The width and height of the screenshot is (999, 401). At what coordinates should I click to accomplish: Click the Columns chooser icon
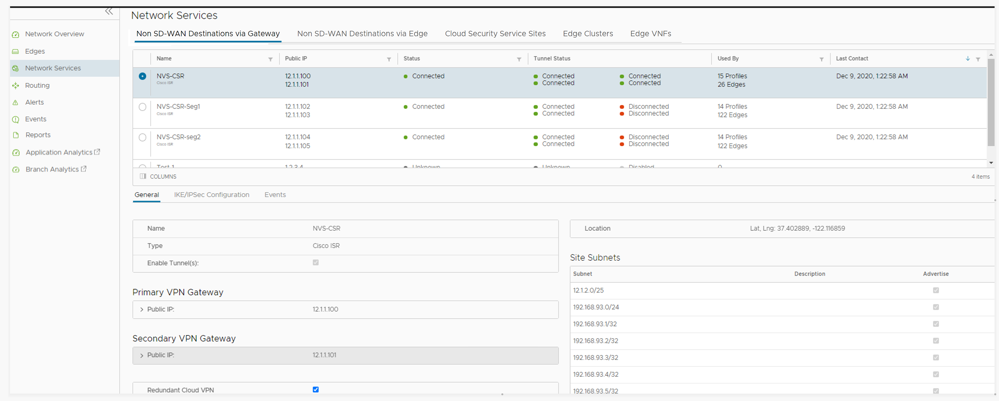pos(143,176)
